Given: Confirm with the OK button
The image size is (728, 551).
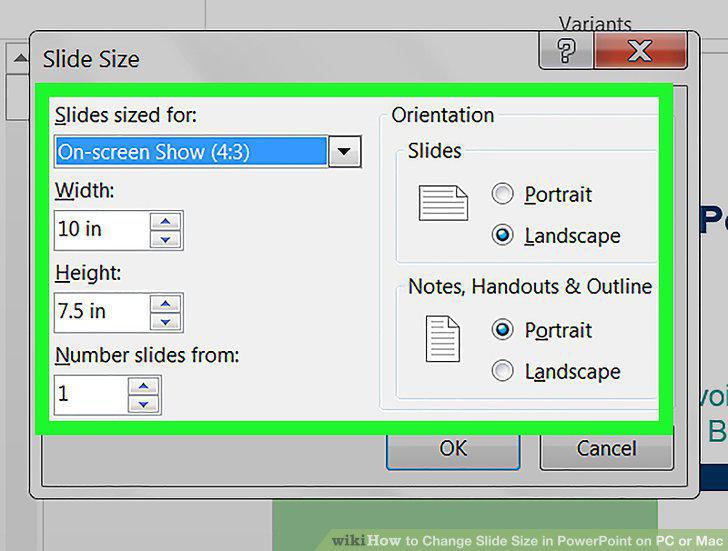Looking at the screenshot, I should point(453,448).
